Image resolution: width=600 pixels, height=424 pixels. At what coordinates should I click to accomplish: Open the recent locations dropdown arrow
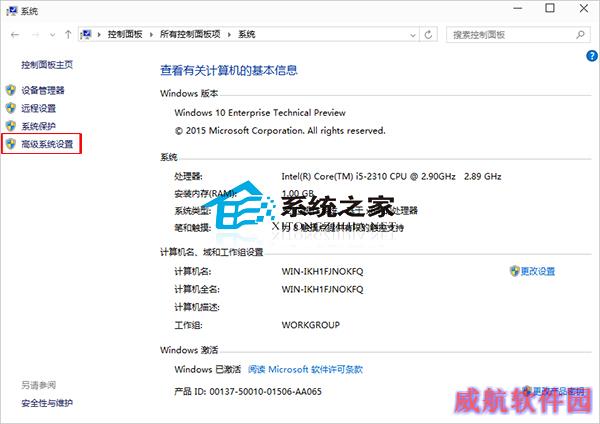tap(52, 35)
